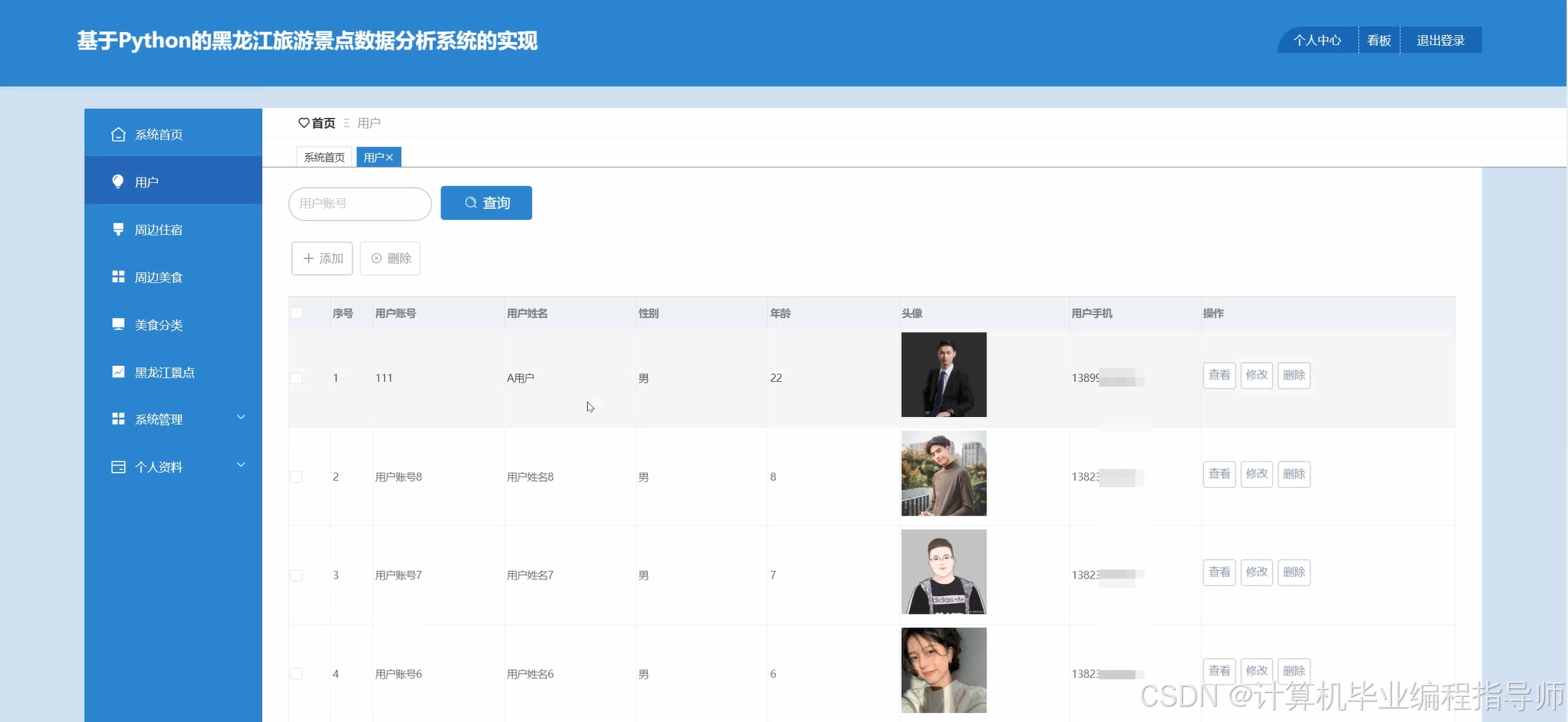Focus the 用户账号 search input field

click(360, 204)
